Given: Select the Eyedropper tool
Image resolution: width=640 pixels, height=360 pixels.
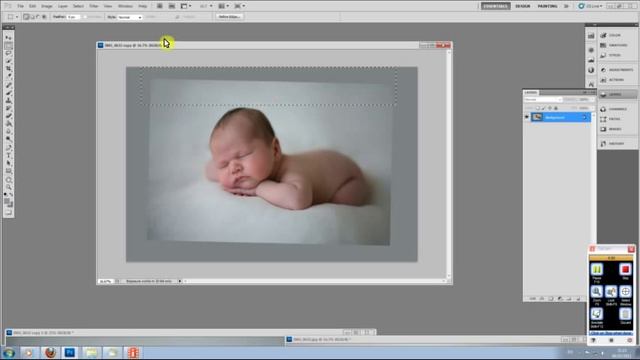Looking at the screenshot, I should tap(9, 77).
